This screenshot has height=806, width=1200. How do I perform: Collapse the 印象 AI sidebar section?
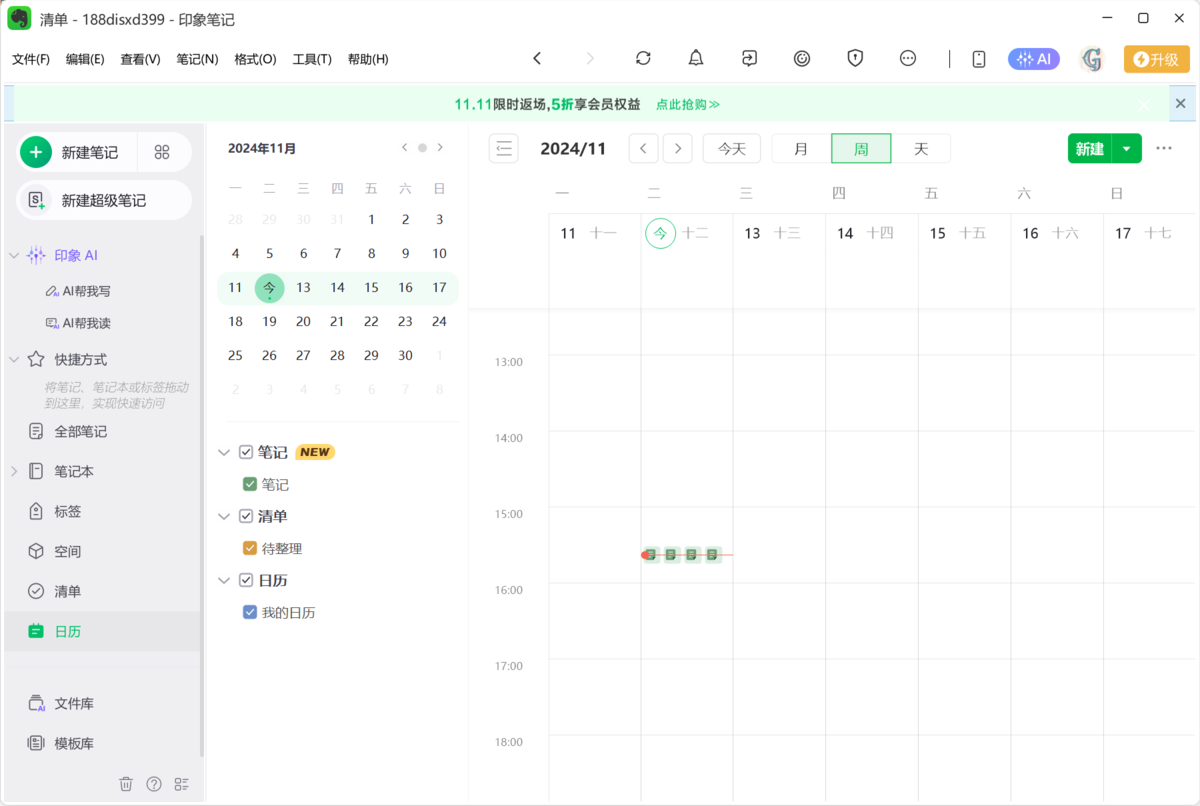pos(14,255)
